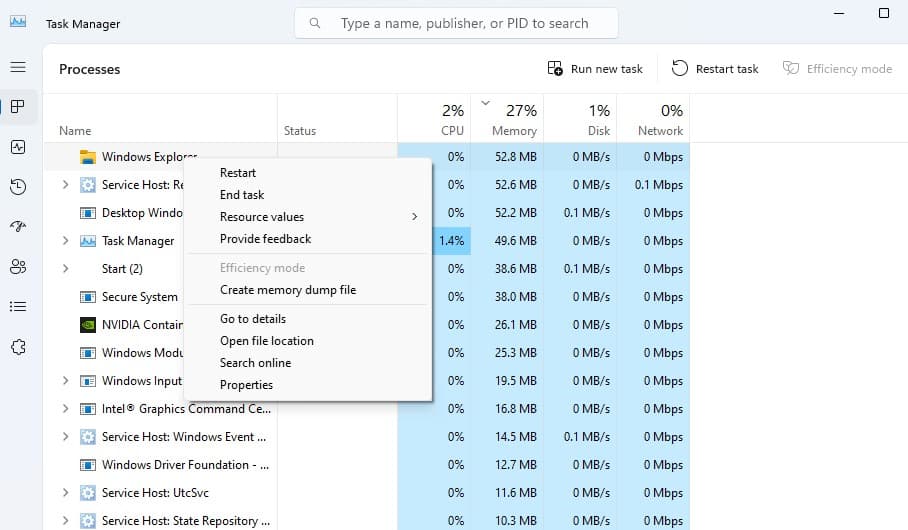The height and width of the screenshot is (530, 908).
Task: Open the Startup apps sidebar icon
Action: point(17,227)
